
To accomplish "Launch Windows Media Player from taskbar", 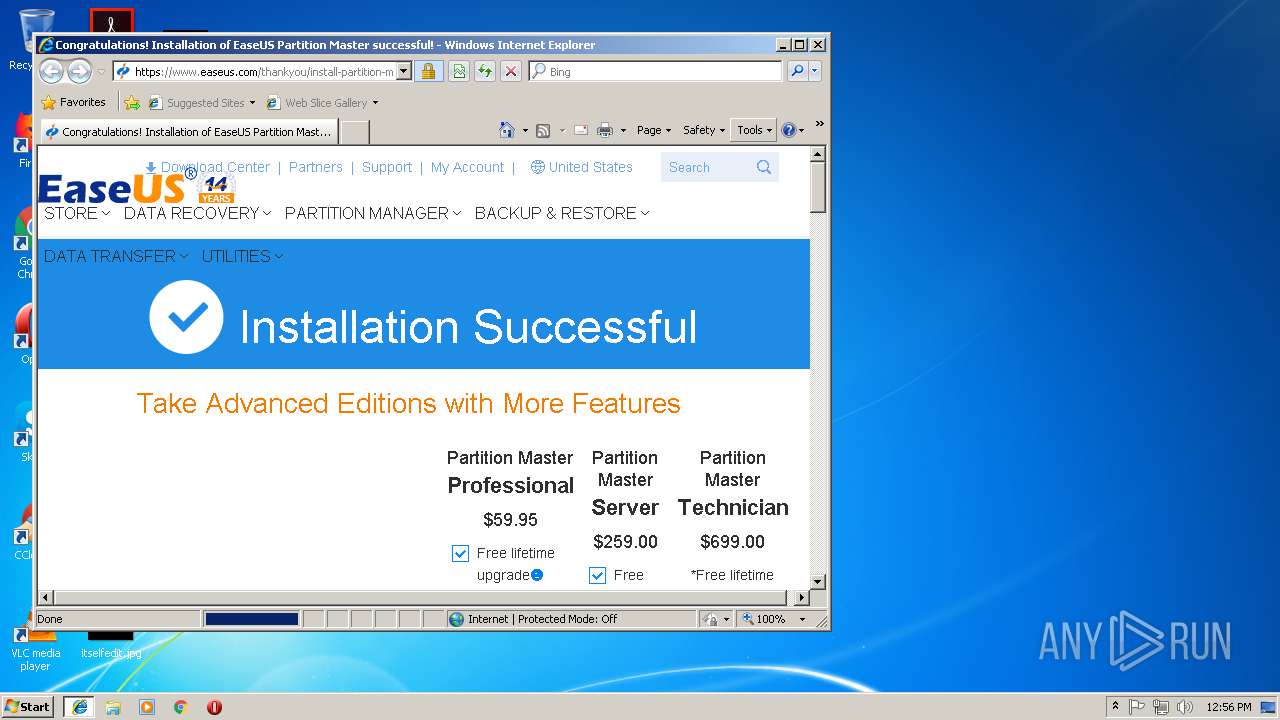I will [x=147, y=707].
